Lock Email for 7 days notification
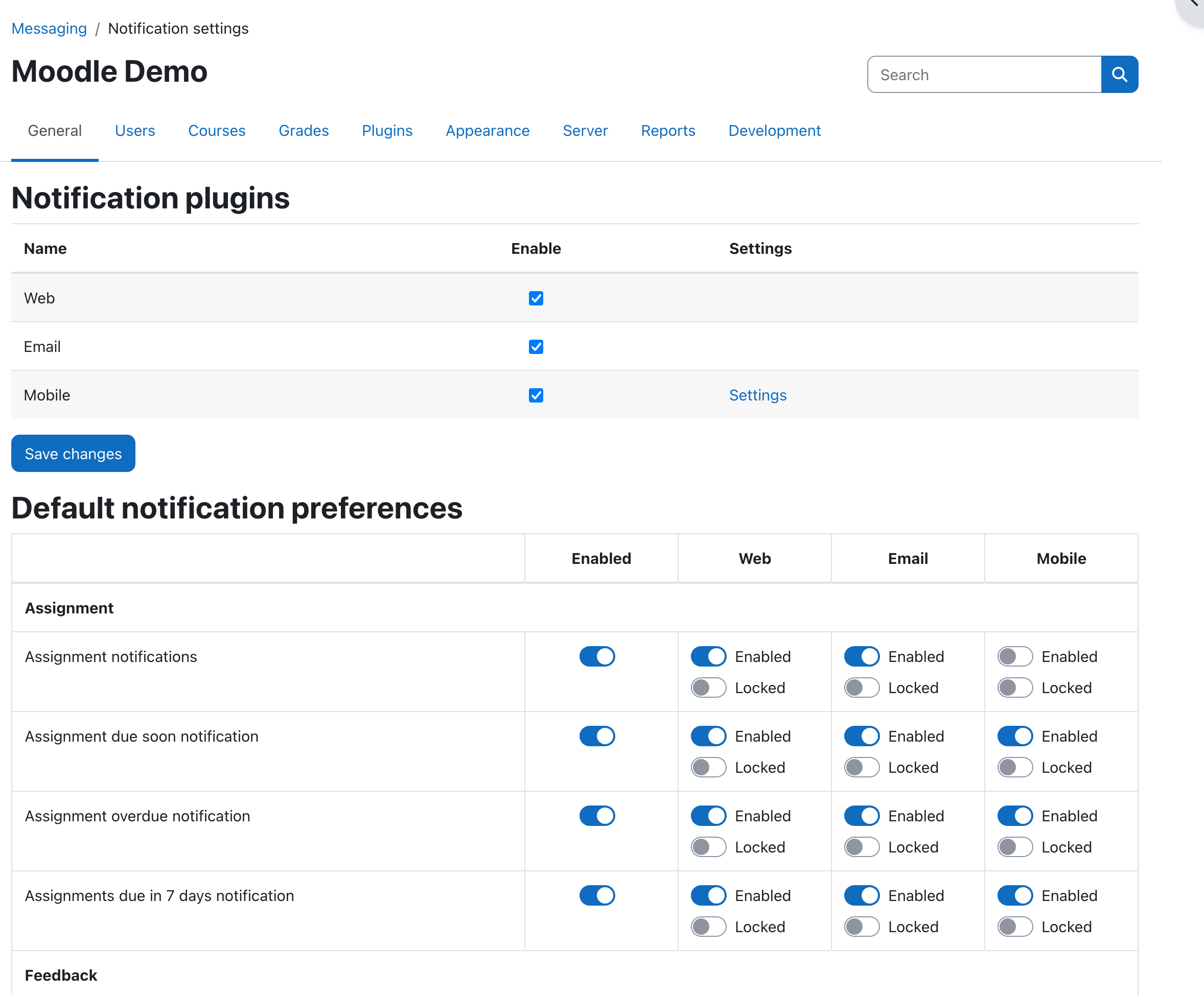The width and height of the screenshot is (1204, 995). (x=862, y=927)
